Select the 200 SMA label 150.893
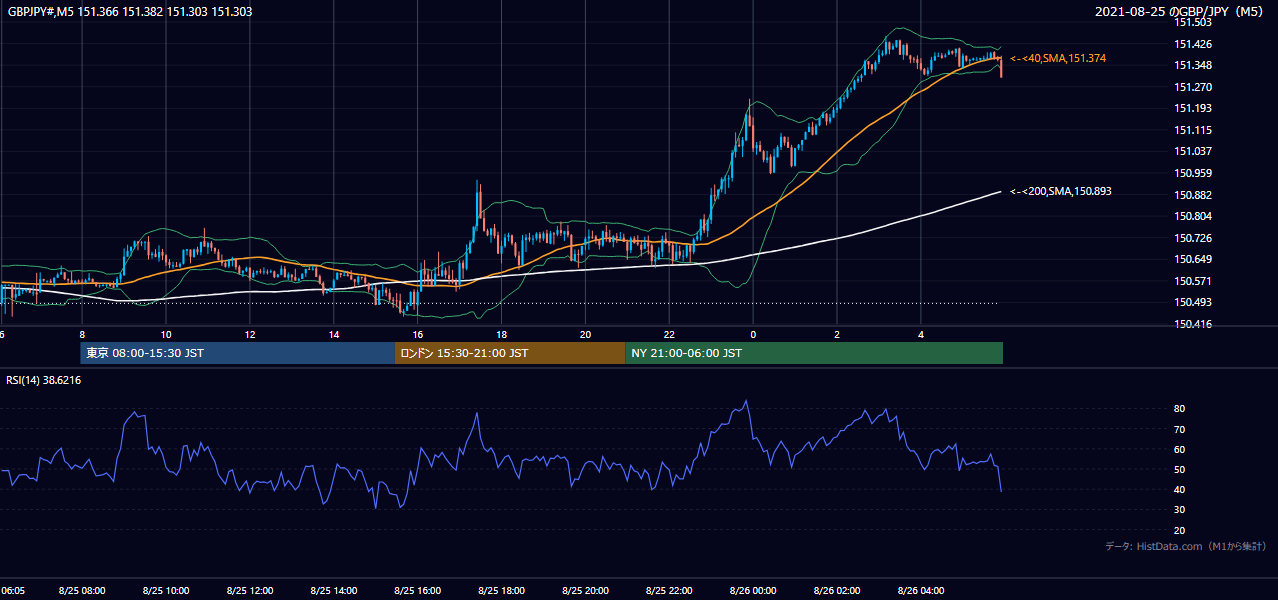The height and width of the screenshot is (600, 1278). coord(1061,191)
